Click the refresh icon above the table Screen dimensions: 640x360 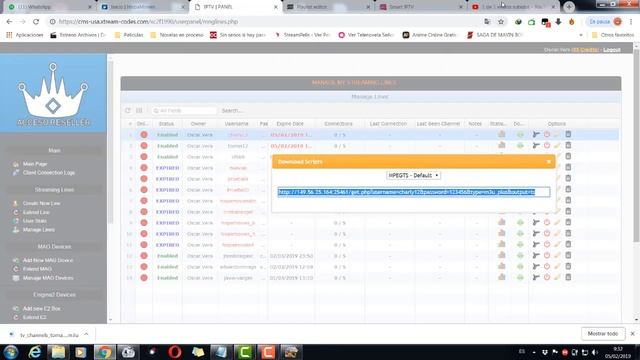[128, 111]
